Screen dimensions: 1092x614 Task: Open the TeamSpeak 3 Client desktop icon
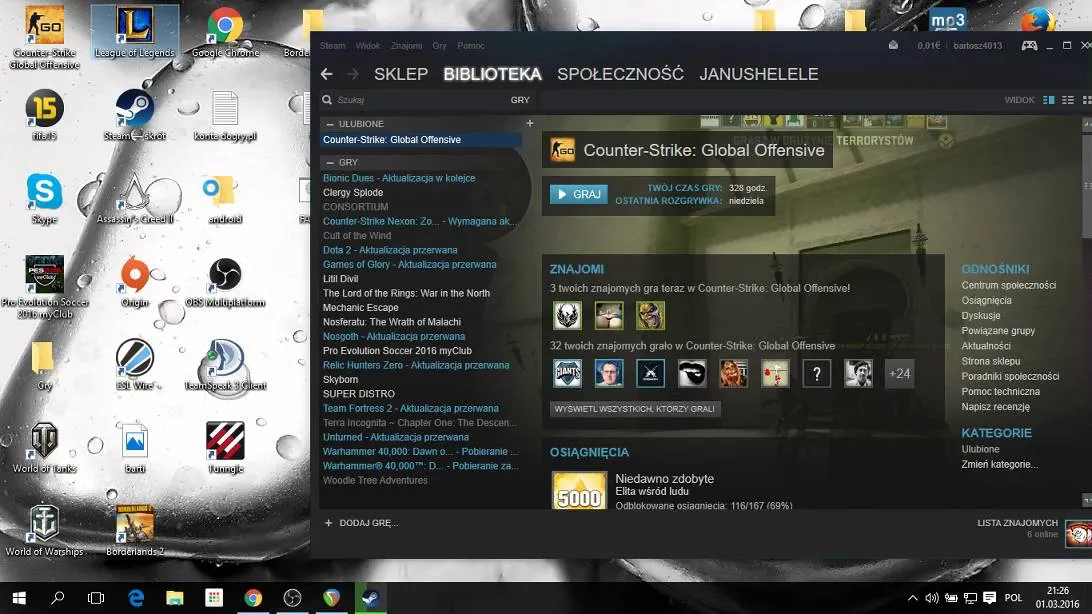pos(225,365)
